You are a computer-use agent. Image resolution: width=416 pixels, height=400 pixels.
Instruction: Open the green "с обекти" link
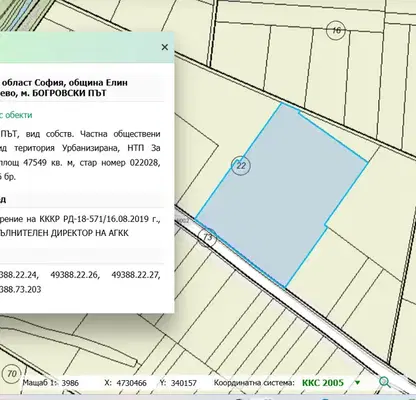pos(16,115)
